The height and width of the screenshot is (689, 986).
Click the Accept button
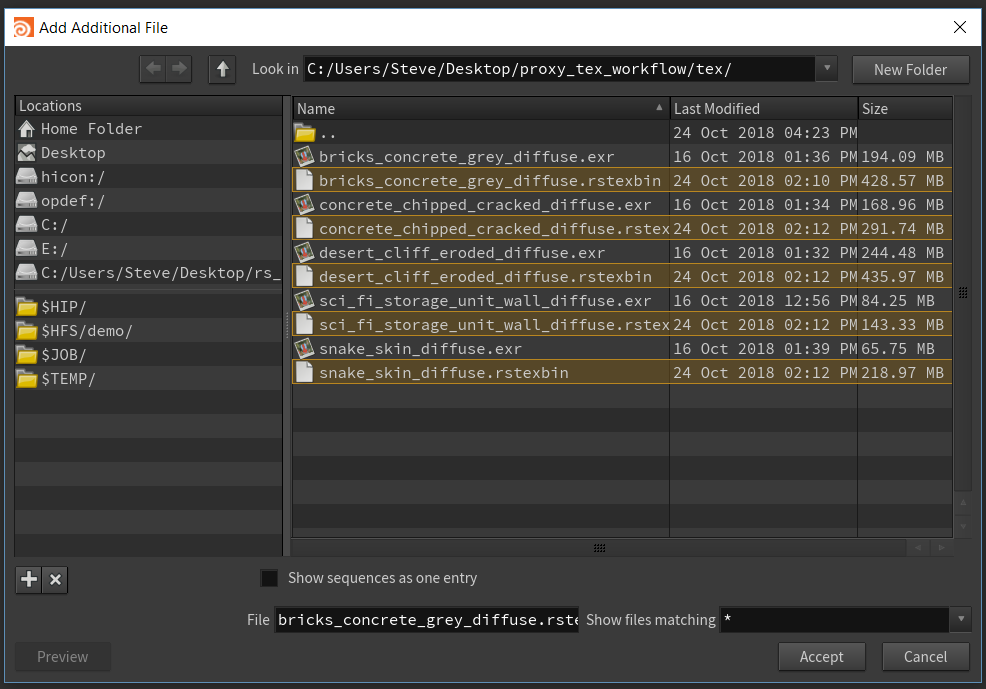coord(821,657)
